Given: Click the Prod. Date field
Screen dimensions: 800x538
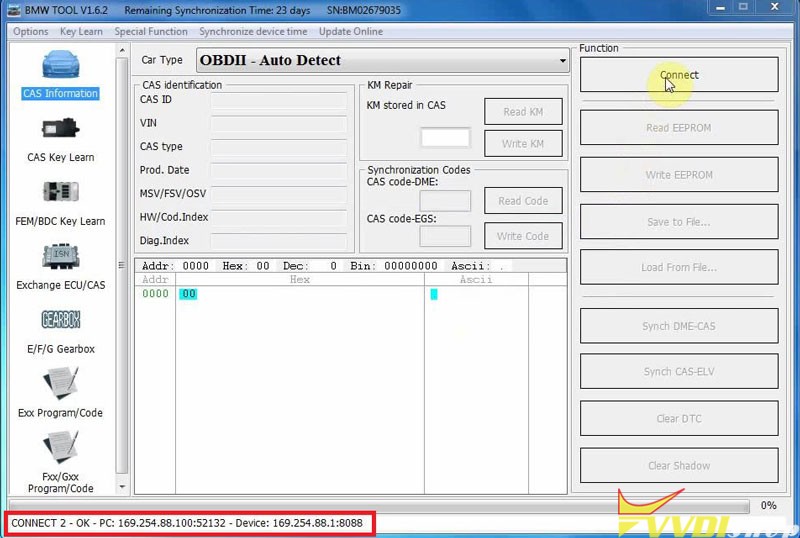Looking at the screenshot, I should coord(279,170).
